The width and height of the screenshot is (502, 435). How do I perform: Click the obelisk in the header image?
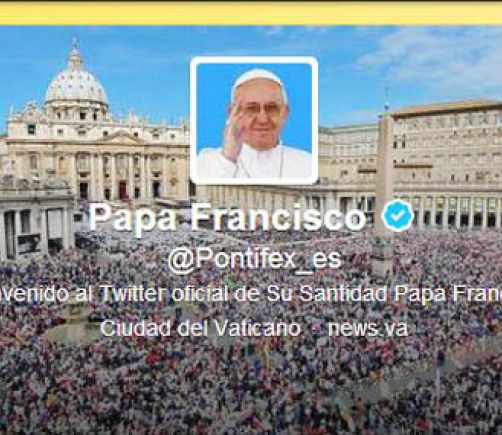point(385,187)
